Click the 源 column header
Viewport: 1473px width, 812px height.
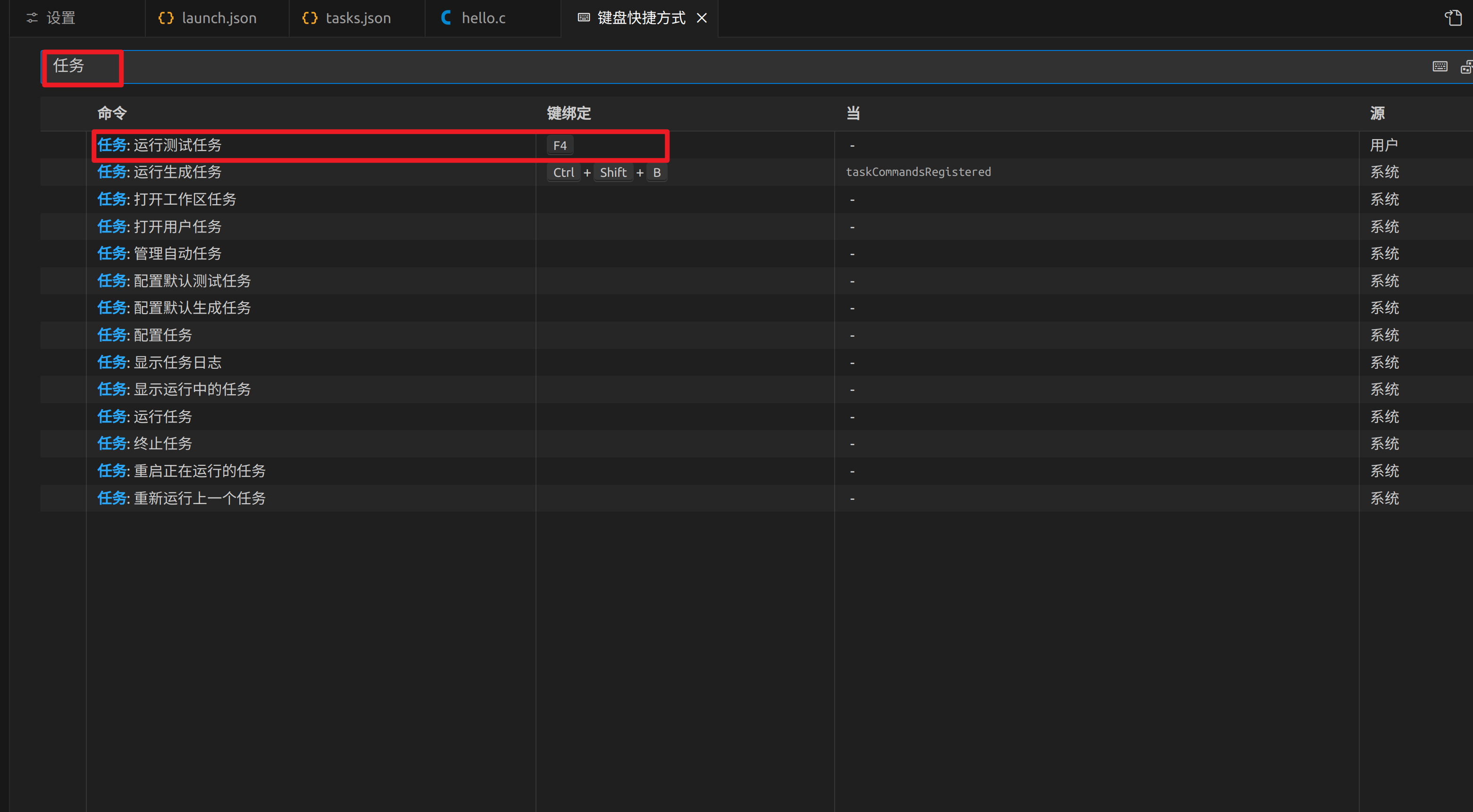(x=1377, y=113)
